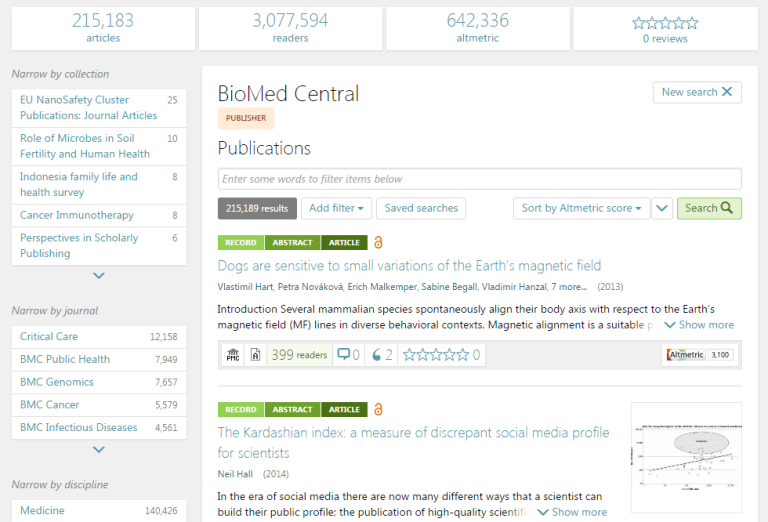This screenshot has height=522, width=768.
Task: Toggle sort direction chevron button
Action: tap(662, 208)
